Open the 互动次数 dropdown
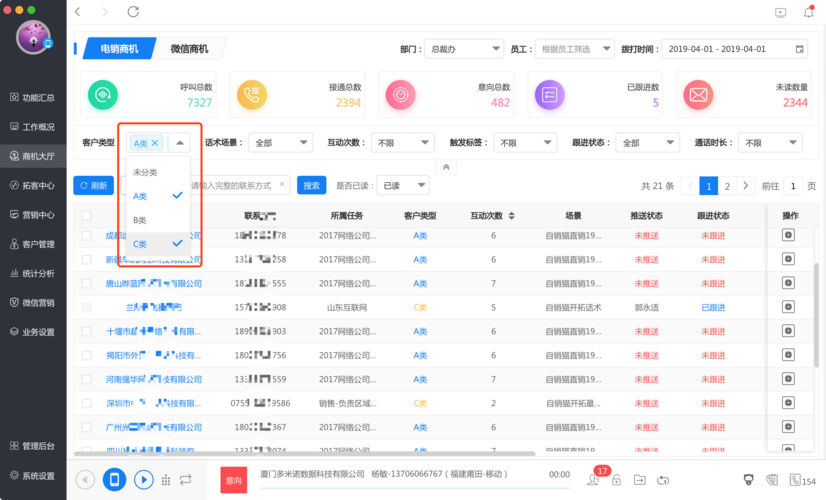Image resolution: width=826 pixels, height=500 pixels. tap(402, 143)
